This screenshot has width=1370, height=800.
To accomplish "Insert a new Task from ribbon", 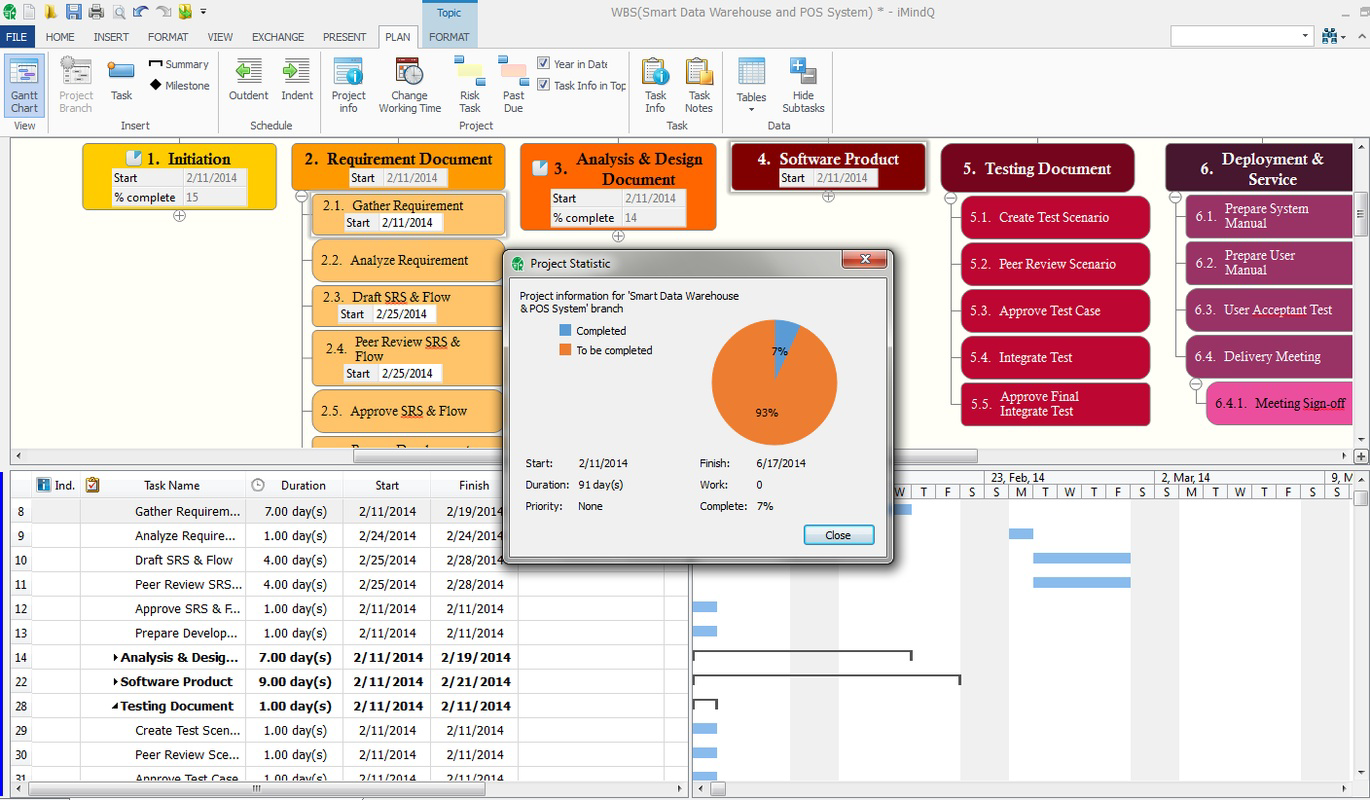I will tap(121, 81).
